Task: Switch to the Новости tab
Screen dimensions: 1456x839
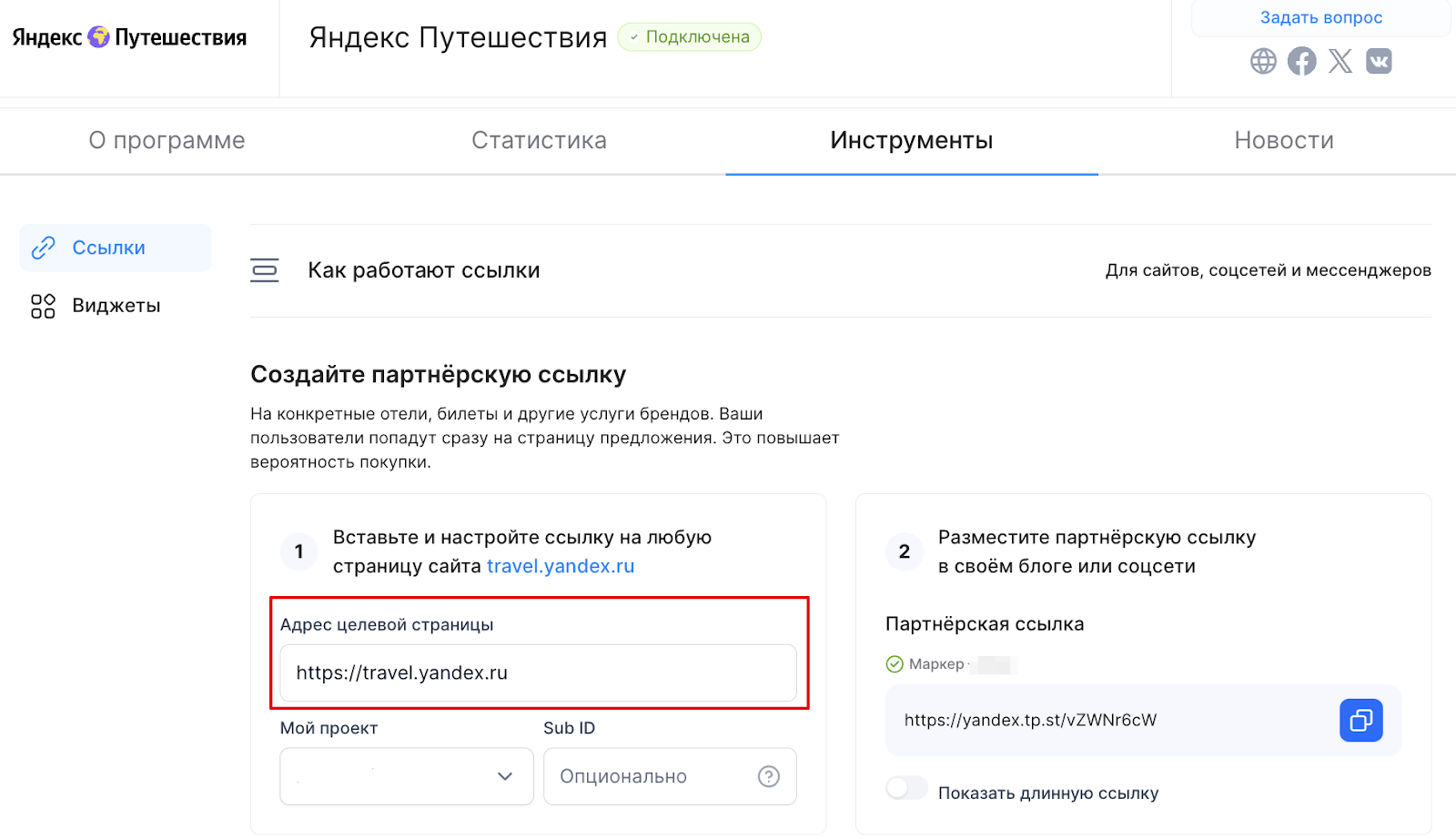Action: 1284,140
